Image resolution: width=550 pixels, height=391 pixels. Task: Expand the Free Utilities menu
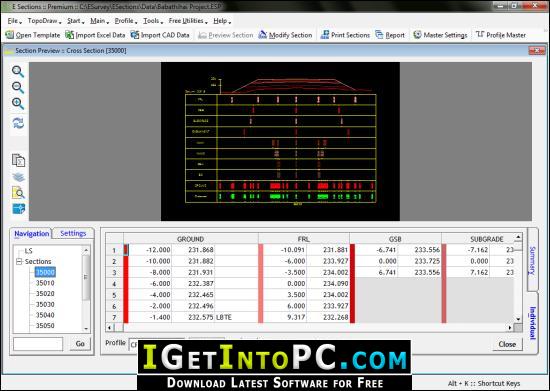click(188, 21)
